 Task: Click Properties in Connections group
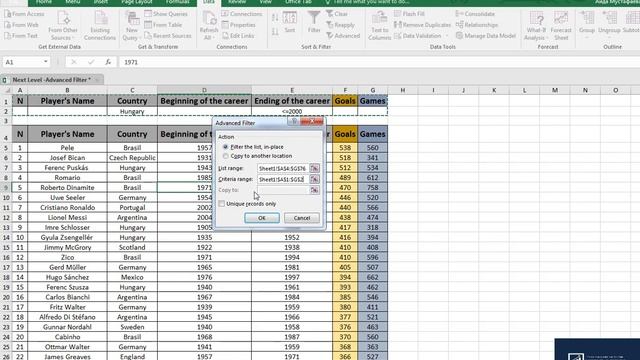[x=238, y=25]
